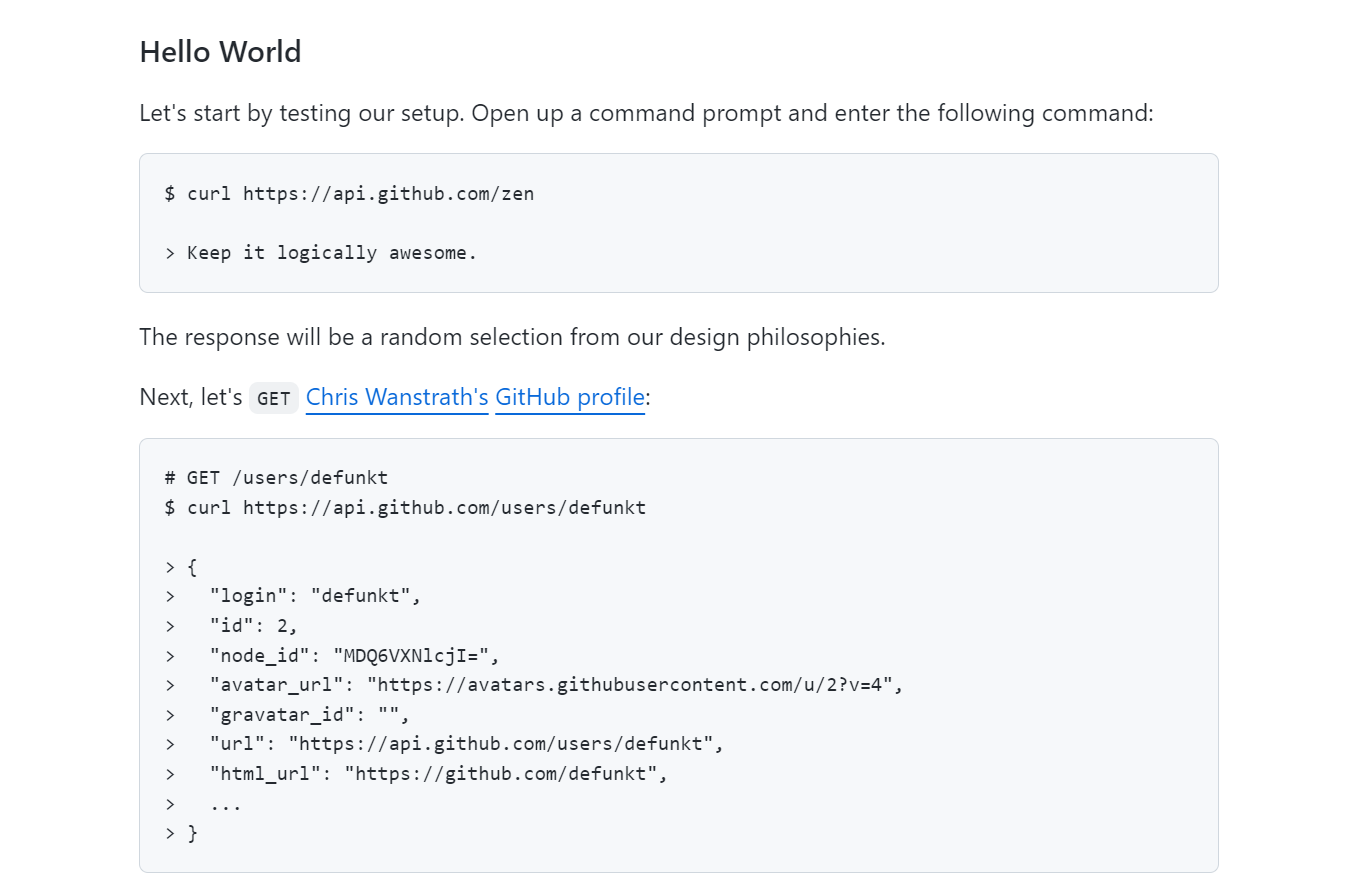Click the Hello World heading
1353x894 pixels.
point(219,51)
